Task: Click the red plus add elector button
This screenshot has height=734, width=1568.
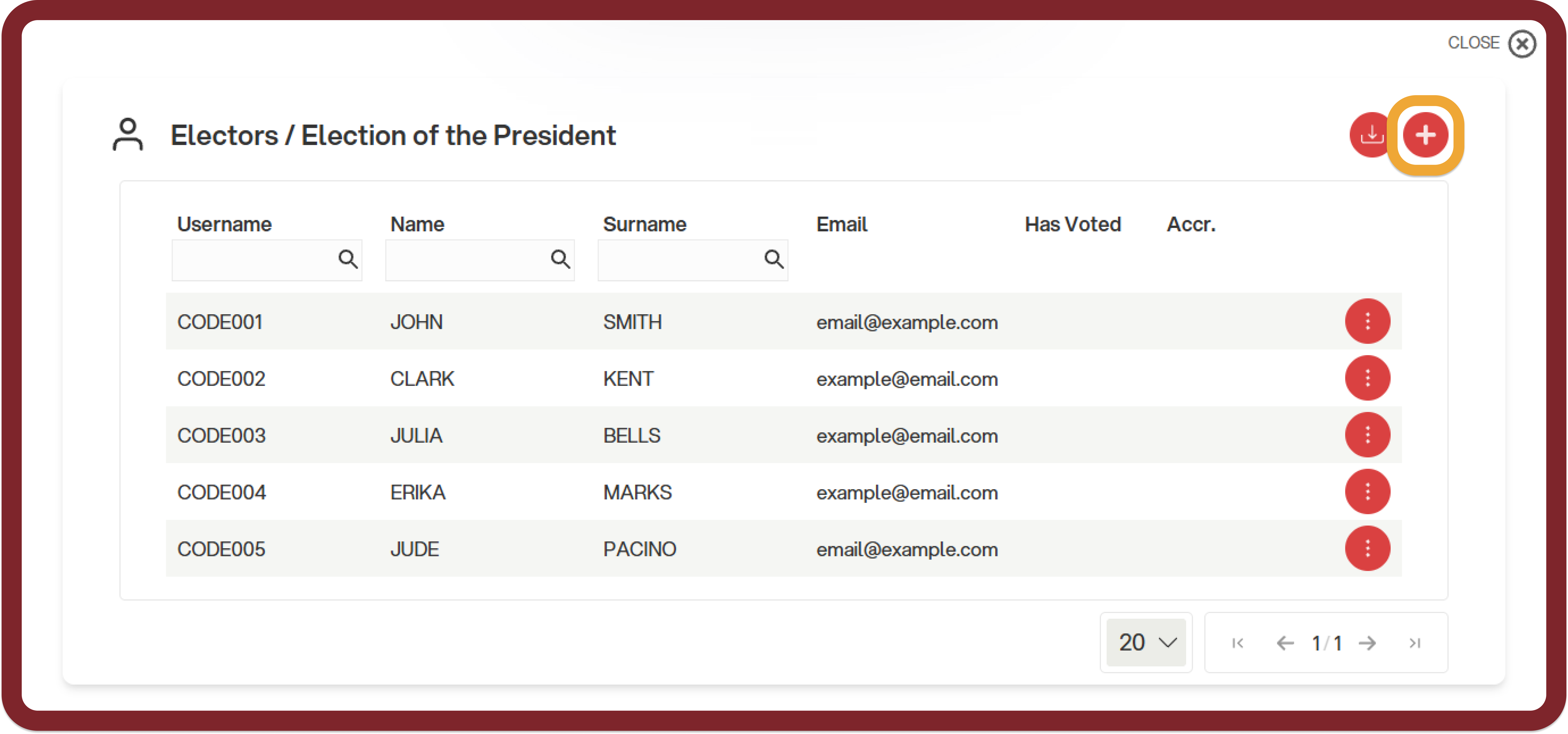Action: click(x=1425, y=135)
